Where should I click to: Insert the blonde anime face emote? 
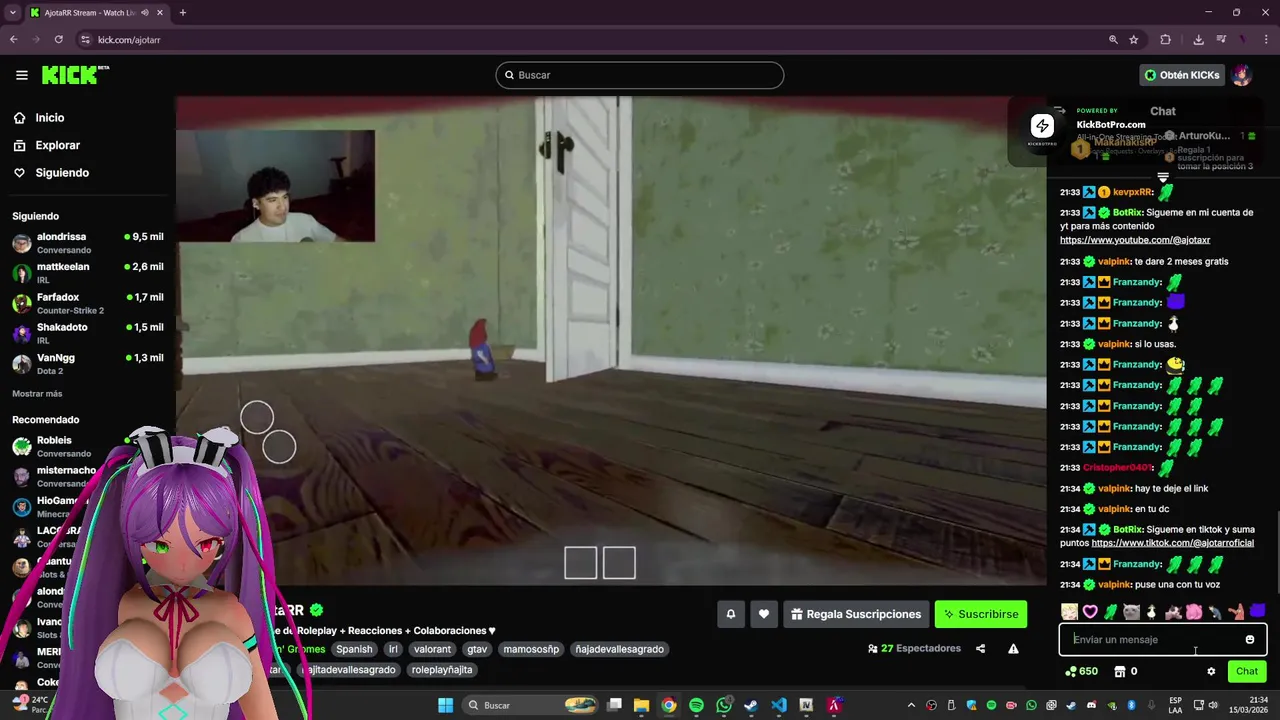1070,612
